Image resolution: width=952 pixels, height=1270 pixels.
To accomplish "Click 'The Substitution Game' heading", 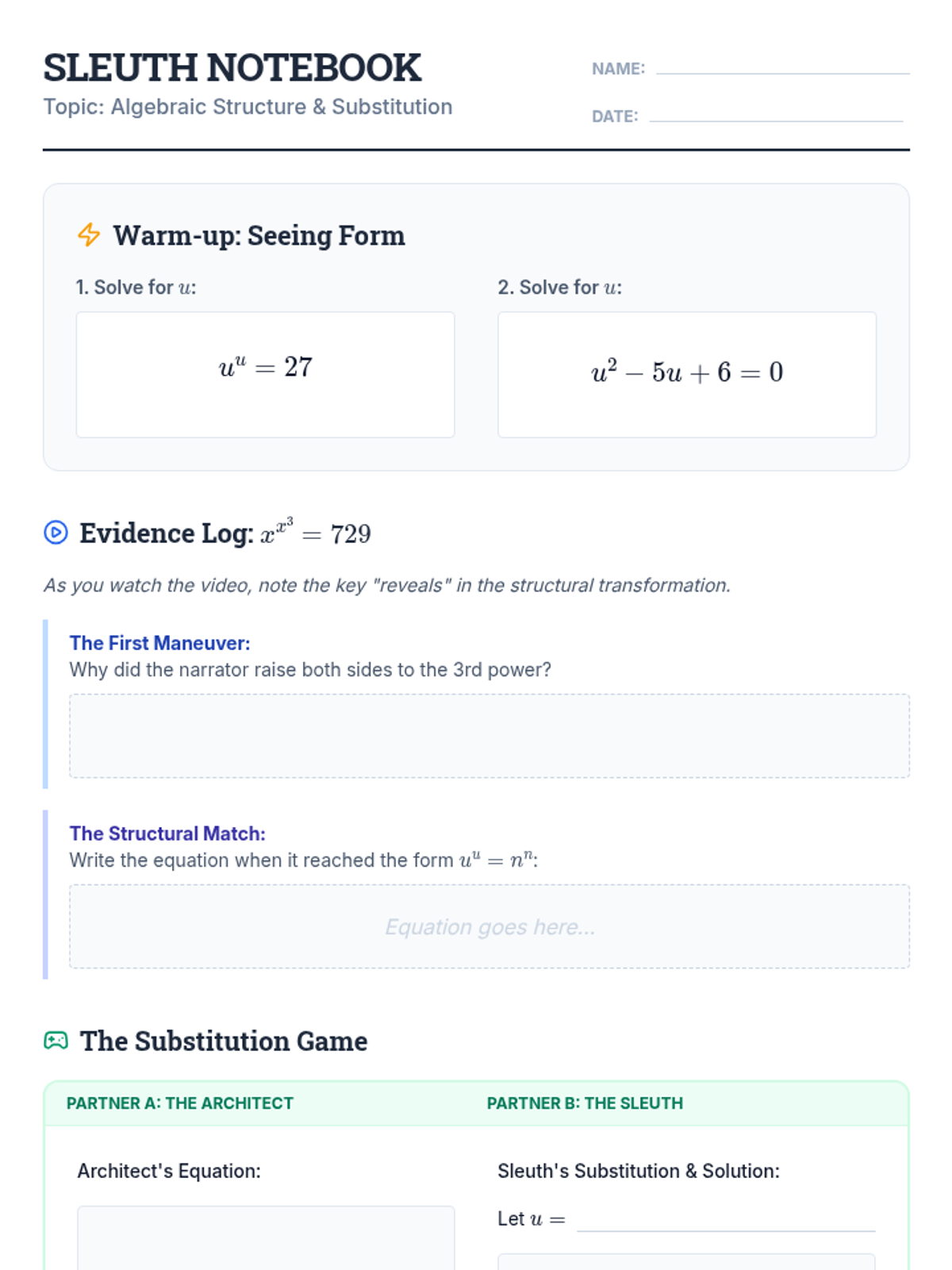I will coord(224,1041).
